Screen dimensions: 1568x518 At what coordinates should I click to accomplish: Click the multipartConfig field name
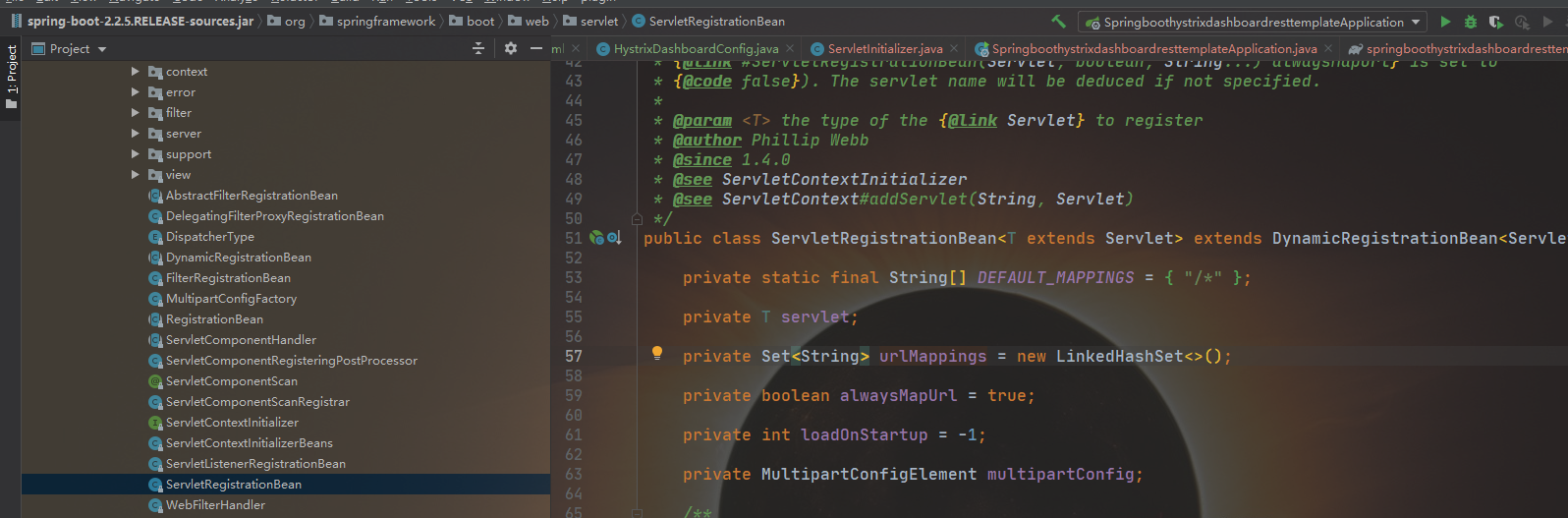1060,474
